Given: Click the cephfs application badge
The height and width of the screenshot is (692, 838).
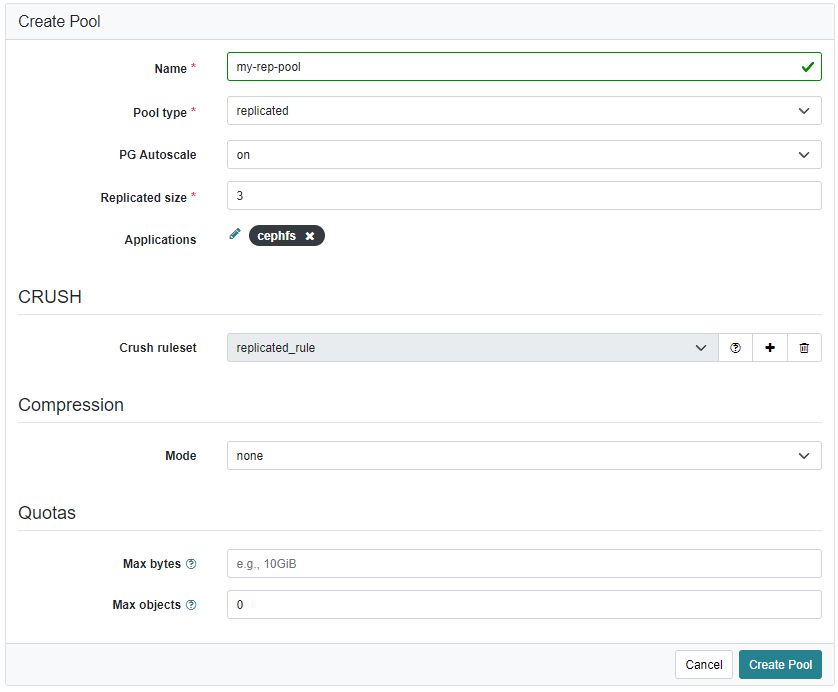Looking at the screenshot, I should pyautogui.click(x=277, y=236).
